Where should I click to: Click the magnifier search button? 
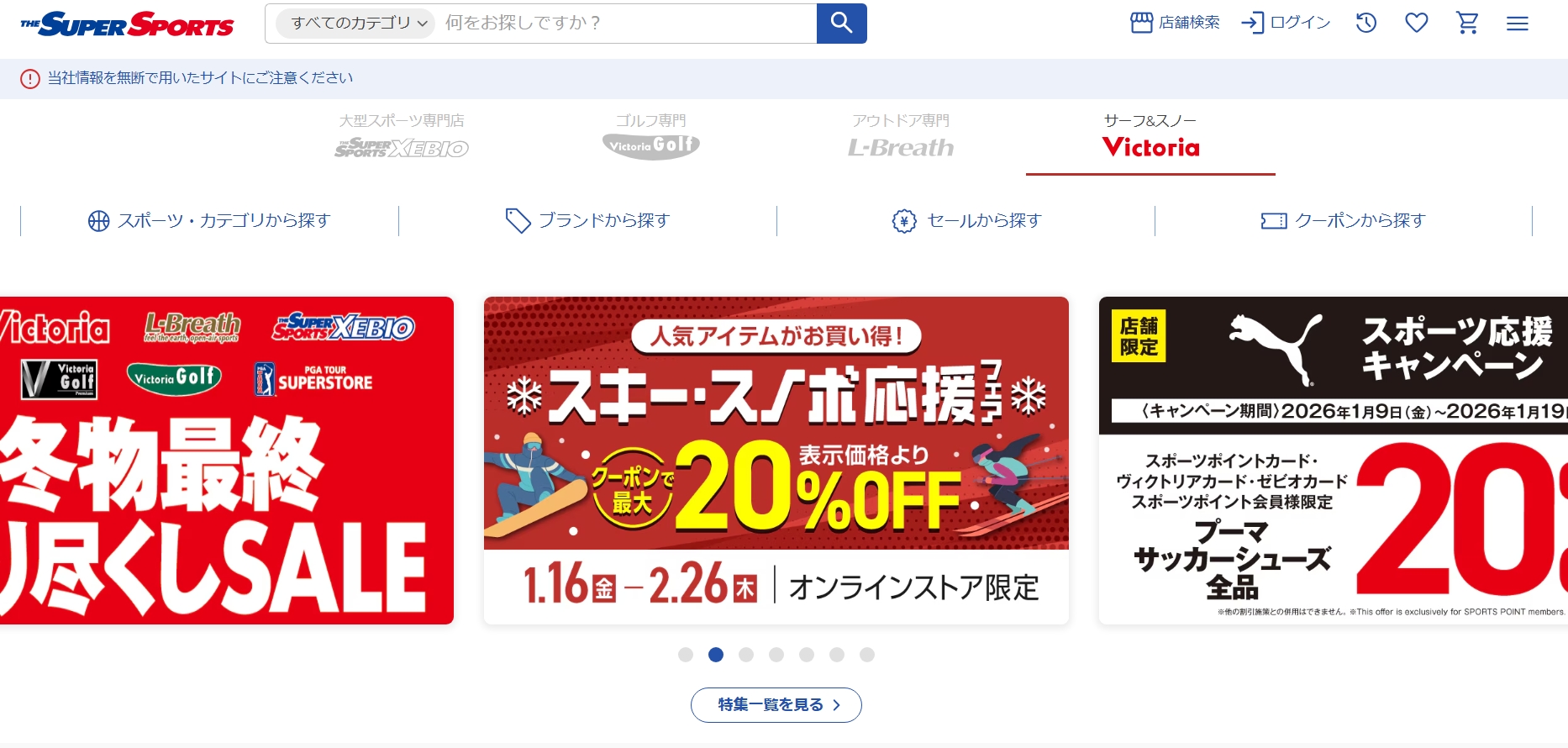841,24
